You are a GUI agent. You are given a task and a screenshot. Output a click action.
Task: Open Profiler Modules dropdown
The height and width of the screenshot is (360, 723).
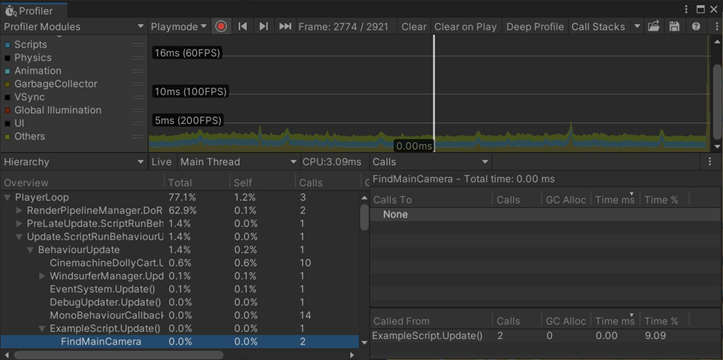74,27
